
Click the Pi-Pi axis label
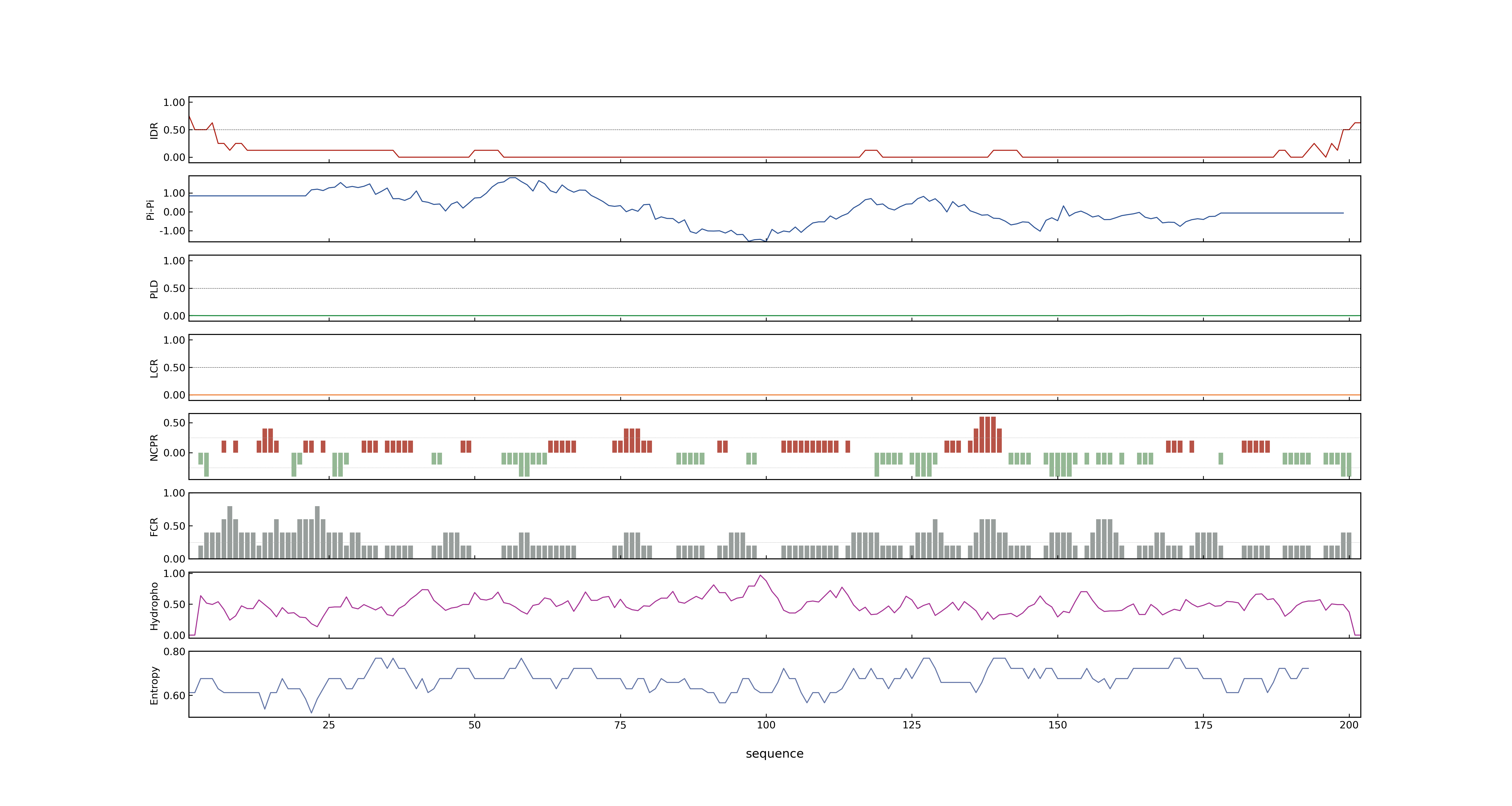(x=150, y=209)
